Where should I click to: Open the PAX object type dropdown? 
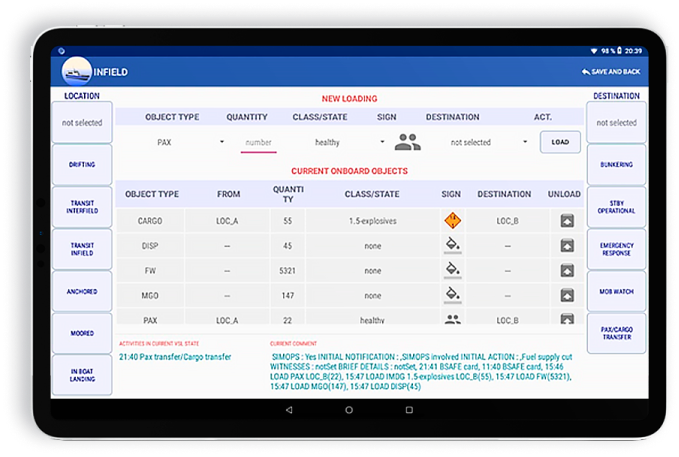click(x=191, y=142)
